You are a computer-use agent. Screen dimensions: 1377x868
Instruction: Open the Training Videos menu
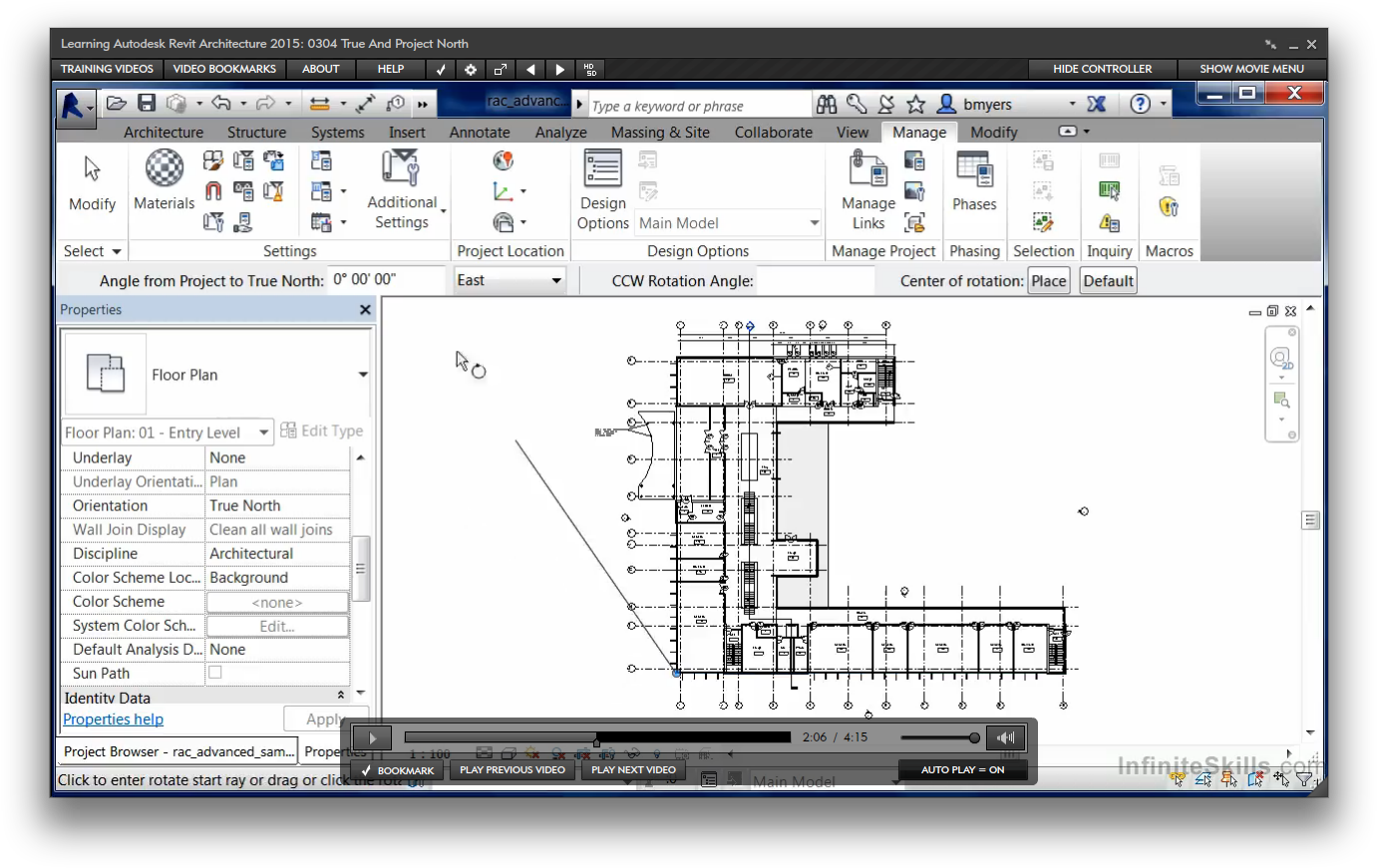tap(107, 69)
